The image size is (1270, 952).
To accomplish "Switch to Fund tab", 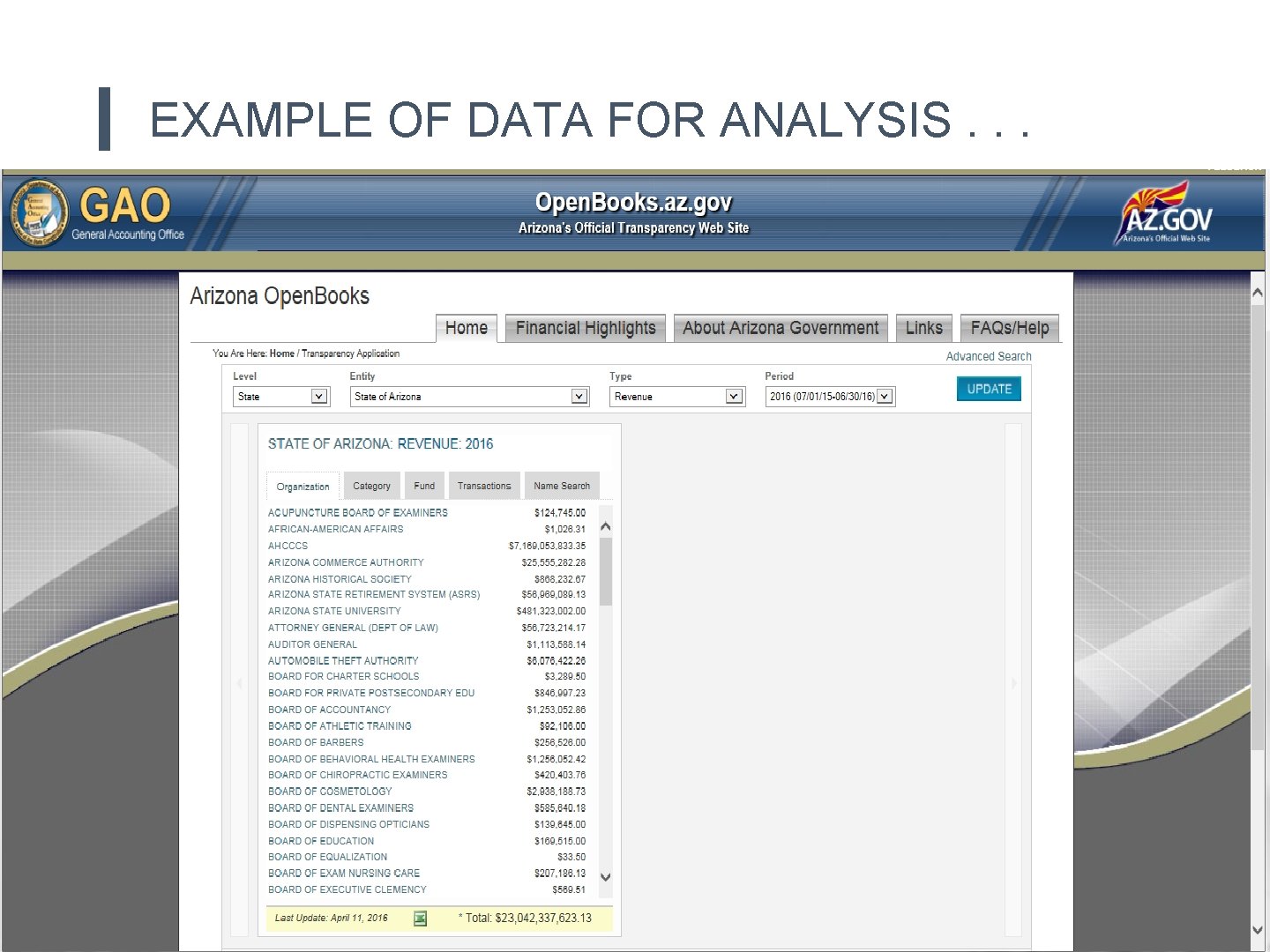I will click(x=424, y=486).
